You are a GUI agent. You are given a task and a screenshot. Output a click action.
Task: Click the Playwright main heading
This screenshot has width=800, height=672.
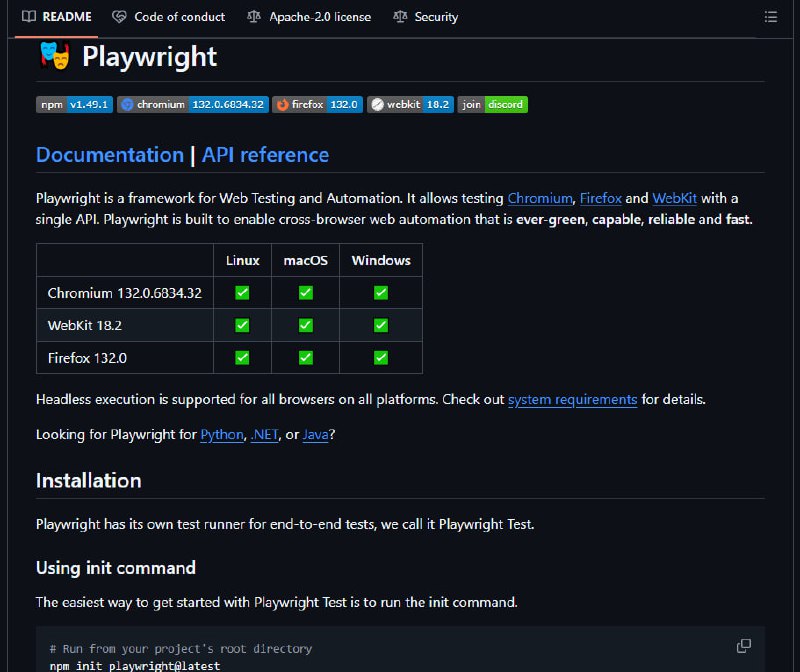(149, 56)
